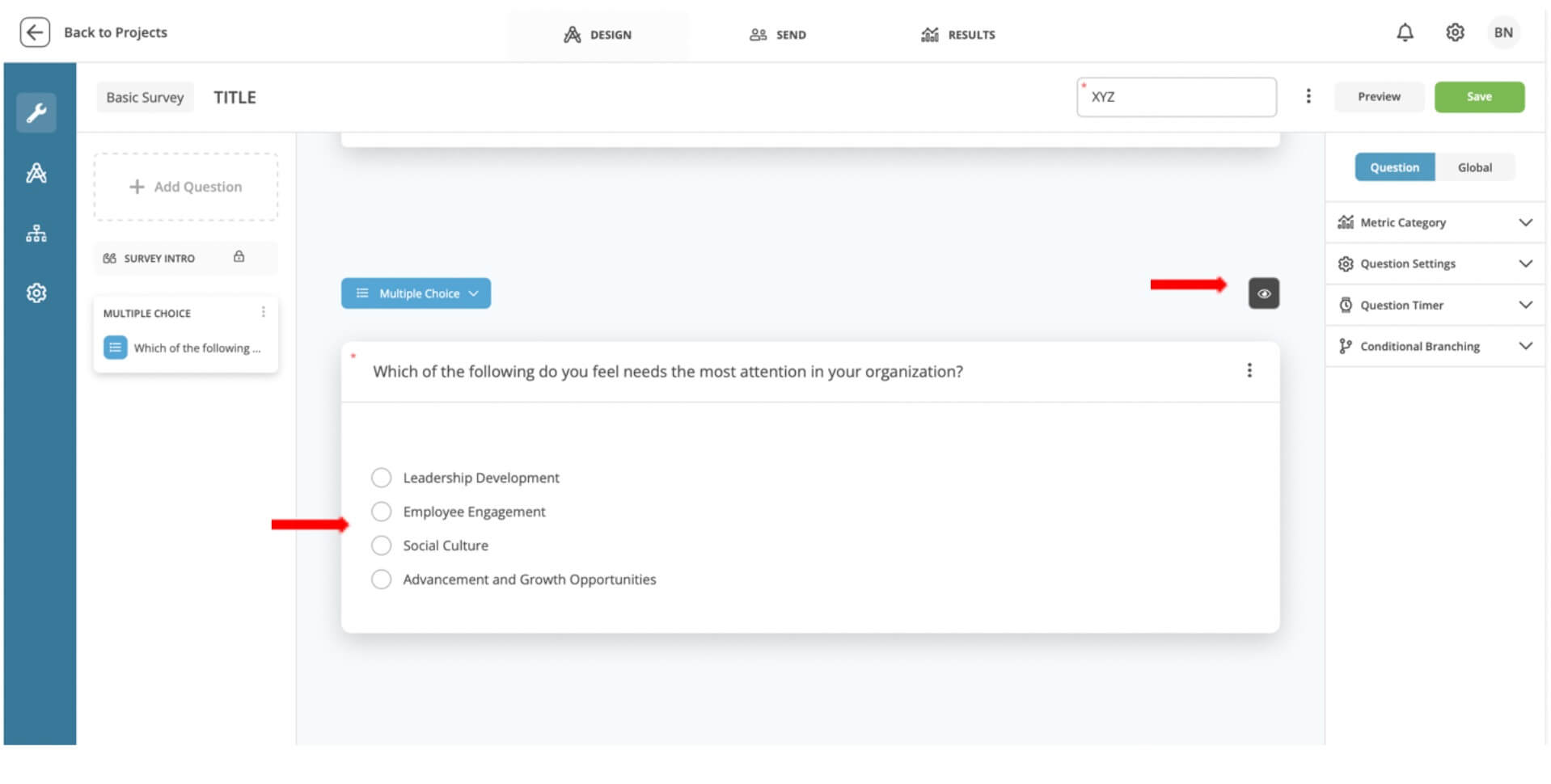
Task: Expand the Conditional Branching section chevron
Action: (1525, 346)
